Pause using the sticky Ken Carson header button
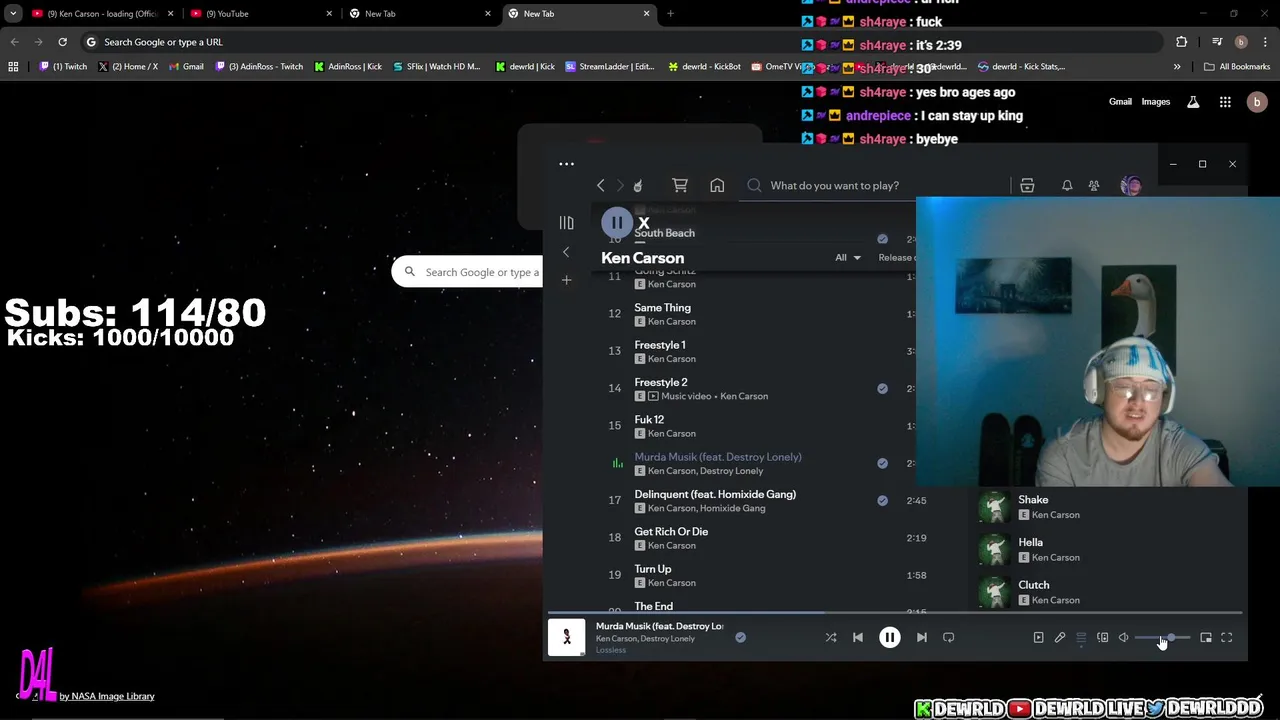Viewport: 1280px width, 720px height. tap(617, 223)
